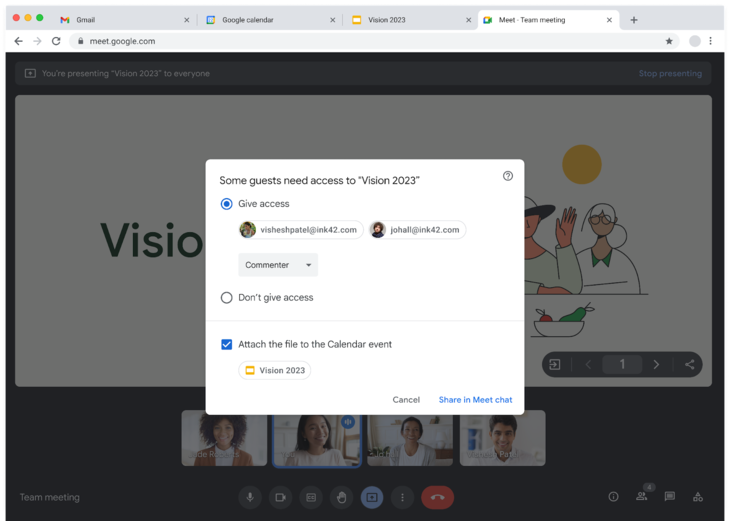729x525 pixels.
Task: Select the Give access radio button
Action: pyautogui.click(x=226, y=204)
